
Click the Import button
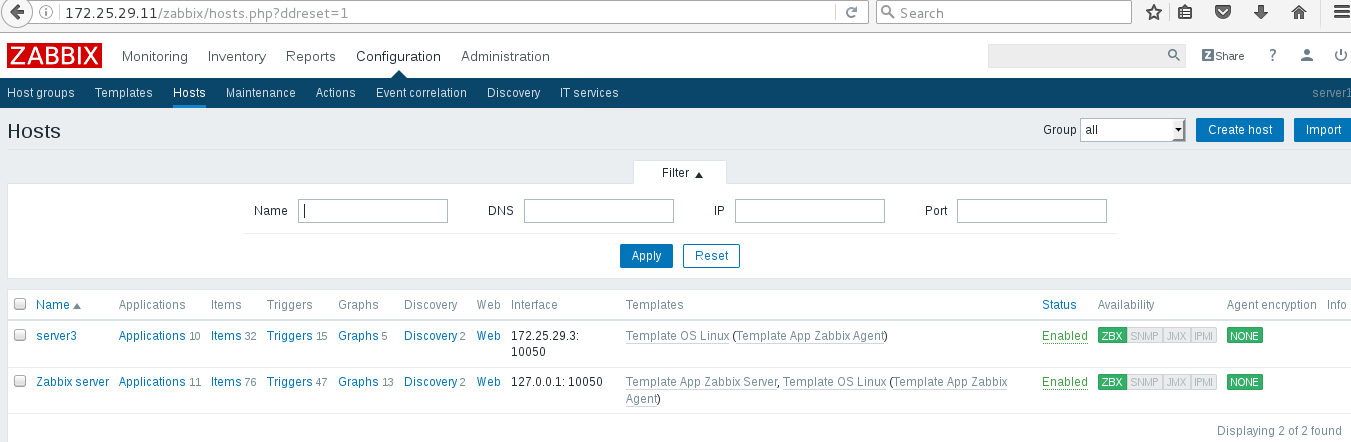point(1322,130)
